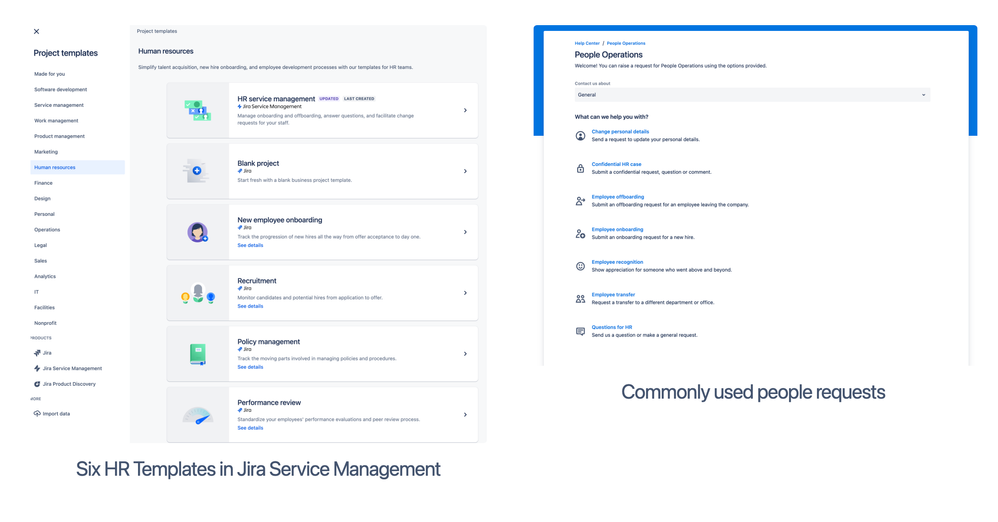See details for New employee onboarding
998x522 pixels.
(x=250, y=246)
